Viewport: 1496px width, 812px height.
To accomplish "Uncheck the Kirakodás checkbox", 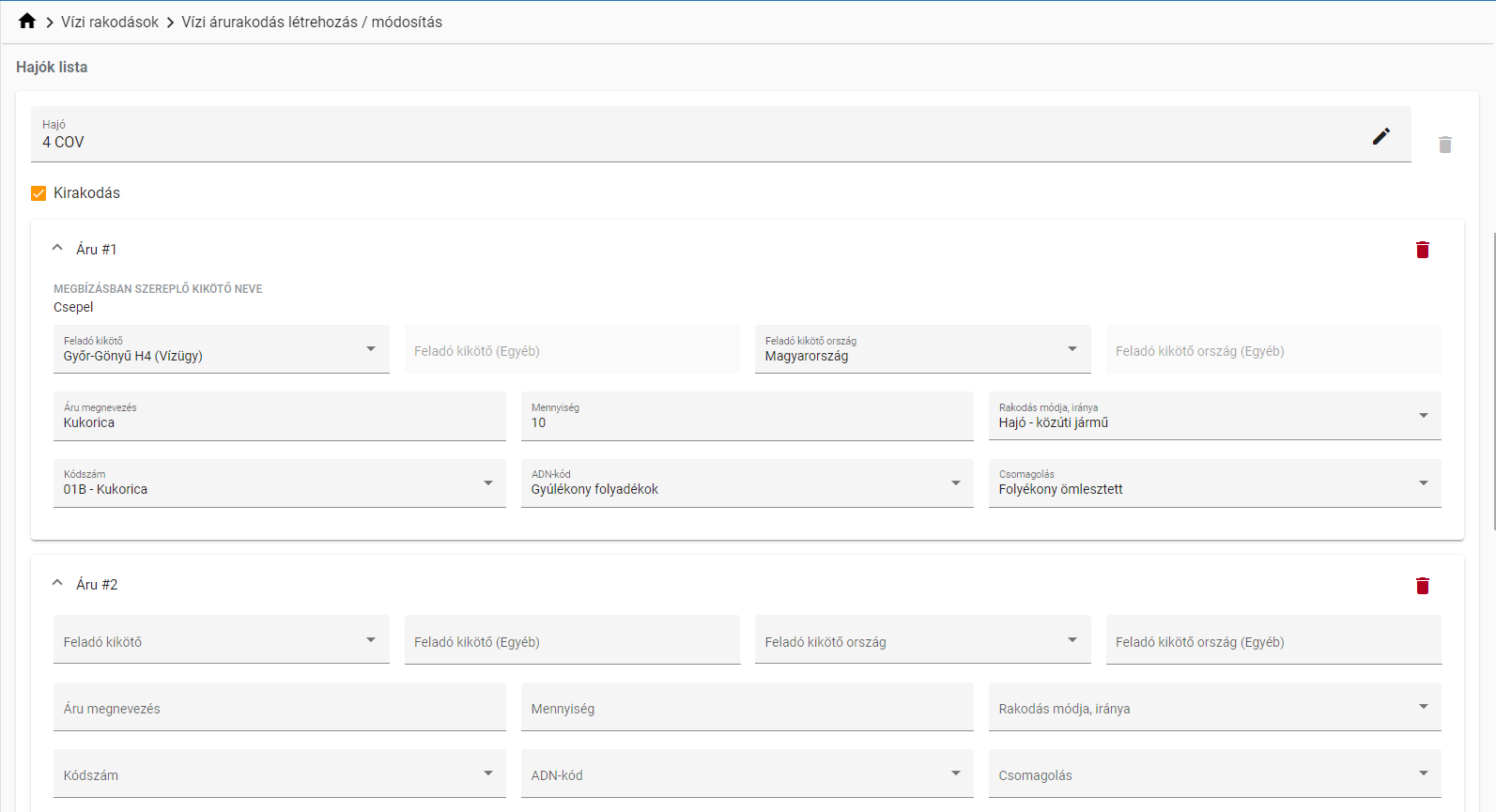I will click(x=39, y=193).
